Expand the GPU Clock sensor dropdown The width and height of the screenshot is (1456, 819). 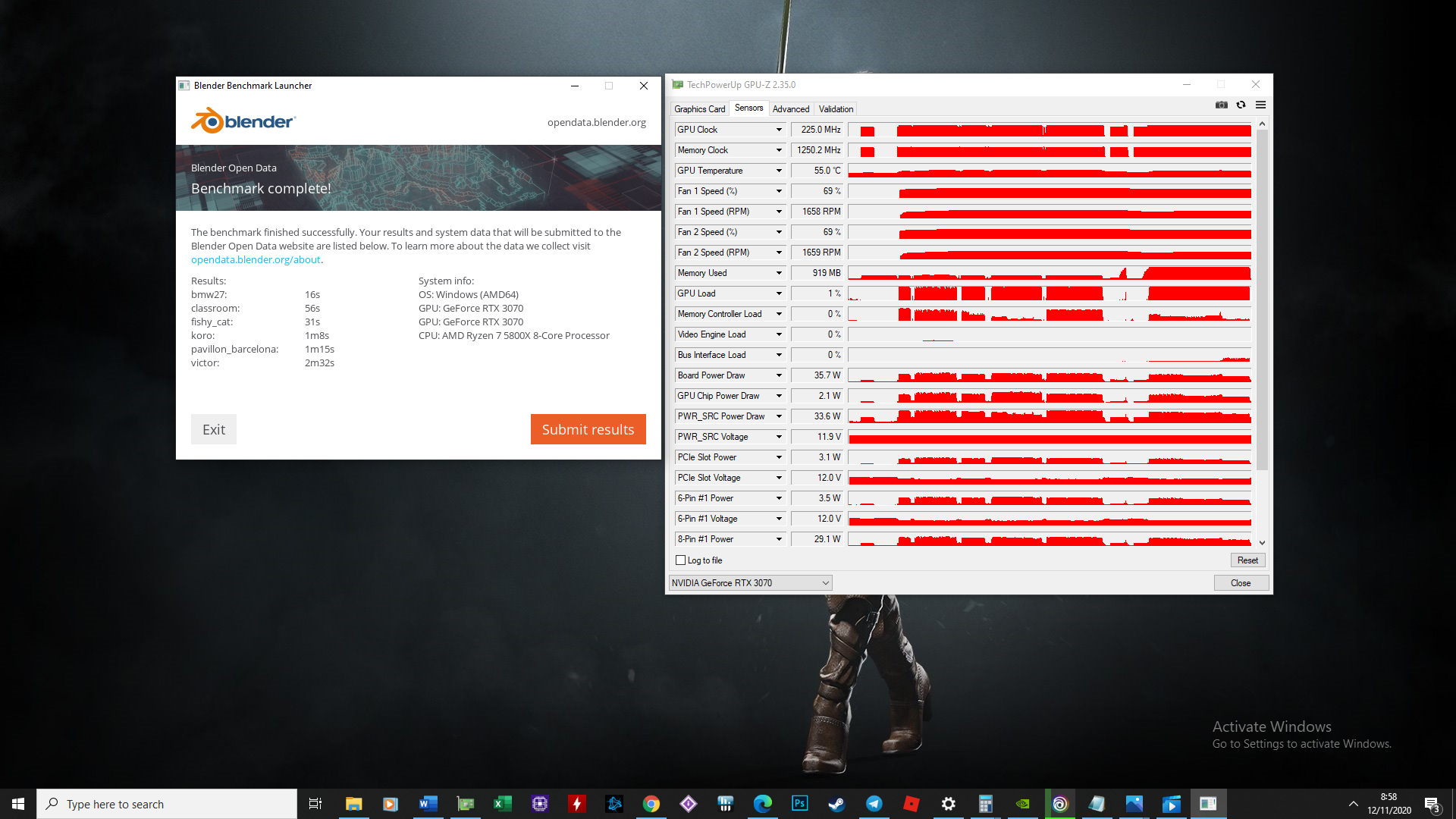pos(779,130)
